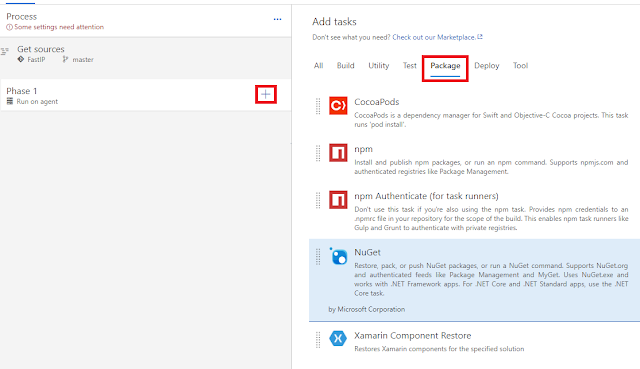
Task: Click the NuGet task icon
Action: tap(338, 256)
